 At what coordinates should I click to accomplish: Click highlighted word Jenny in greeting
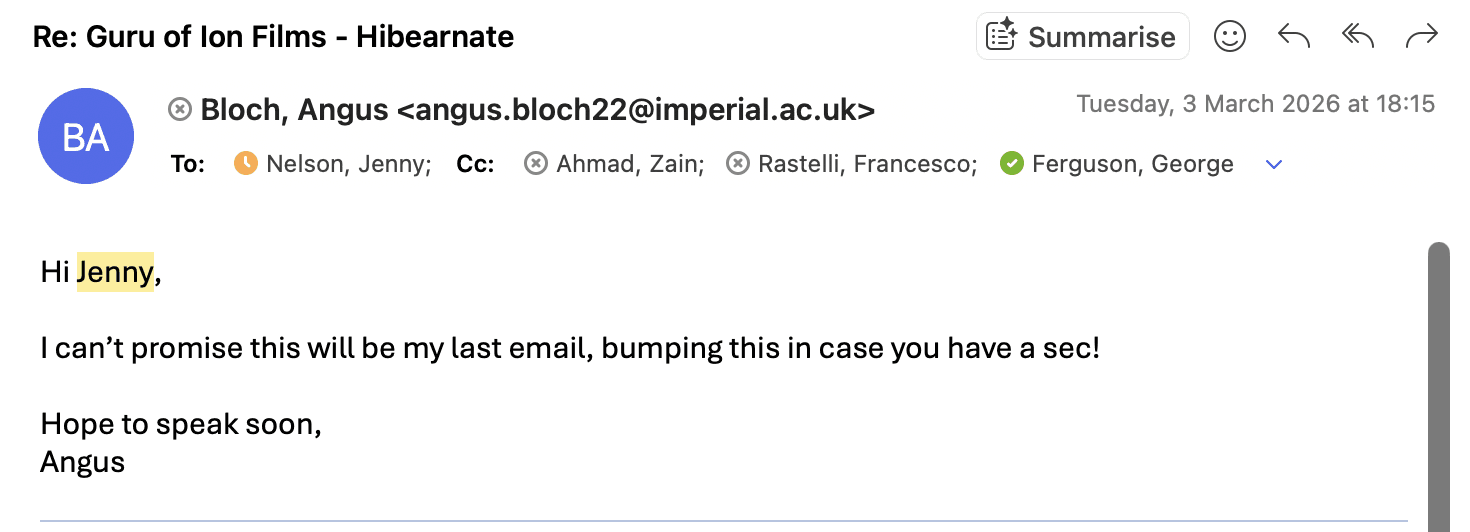[x=115, y=272]
